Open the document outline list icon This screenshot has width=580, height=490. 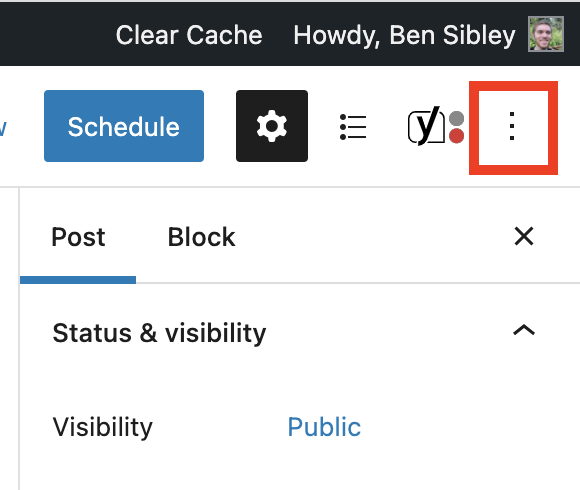(x=353, y=127)
